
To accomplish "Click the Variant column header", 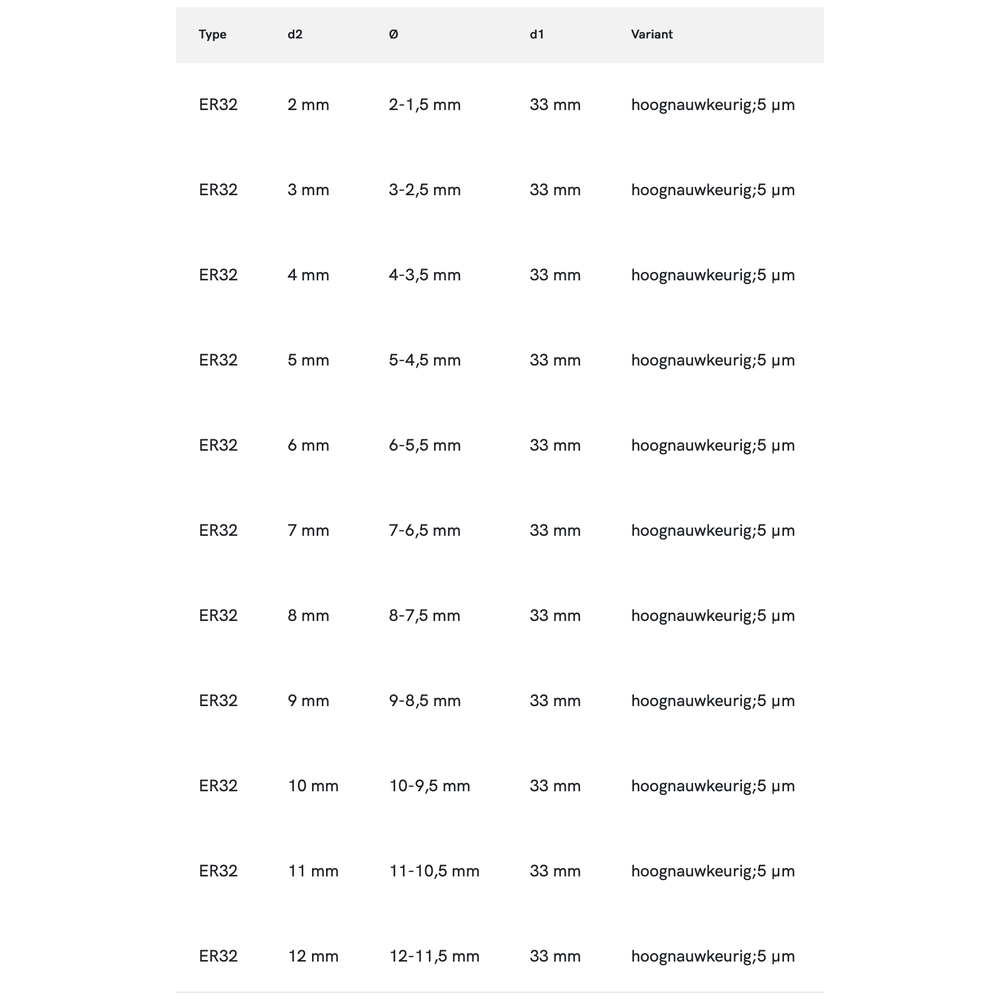I will coord(652,35).
